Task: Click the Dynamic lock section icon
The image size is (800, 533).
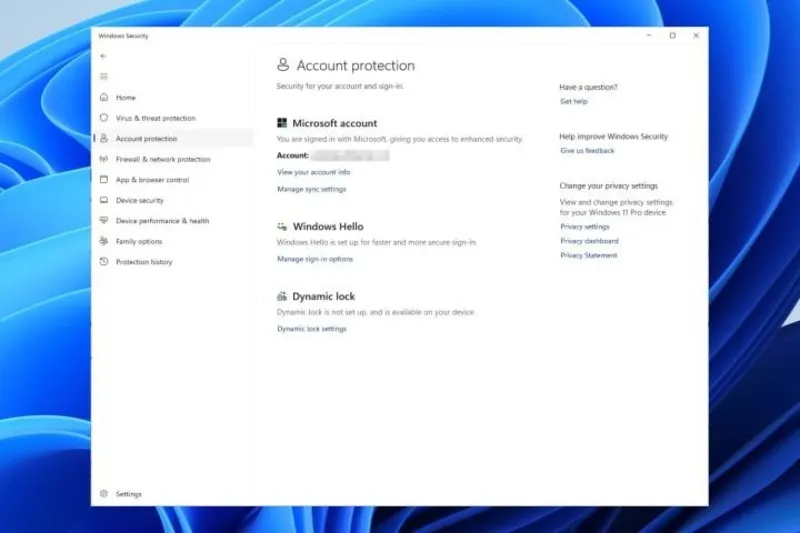Action: click(282, 296)
